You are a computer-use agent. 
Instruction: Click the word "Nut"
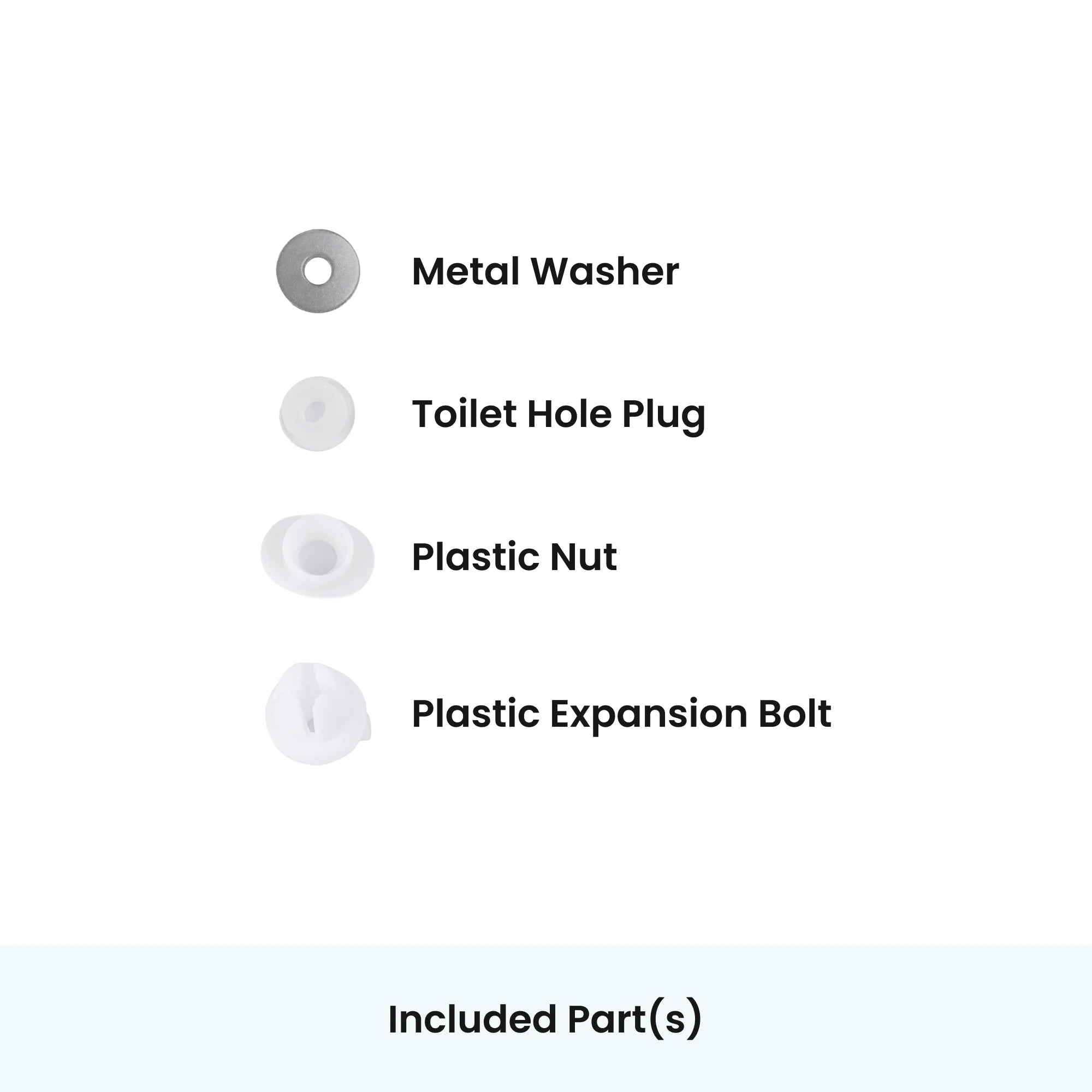(x=583, y=557)
